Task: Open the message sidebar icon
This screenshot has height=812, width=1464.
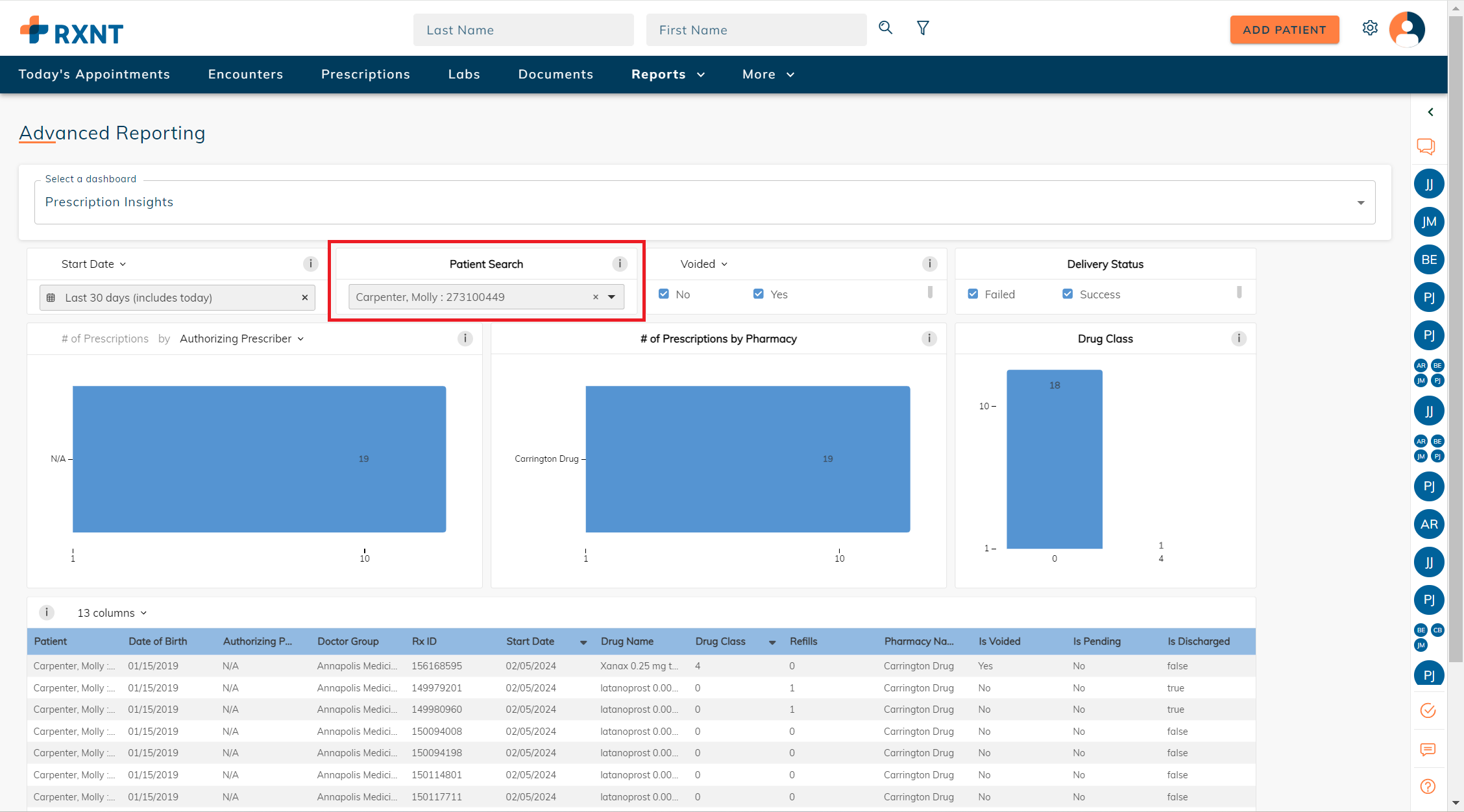Action: pyautogui.click(x=1428, y=750)
